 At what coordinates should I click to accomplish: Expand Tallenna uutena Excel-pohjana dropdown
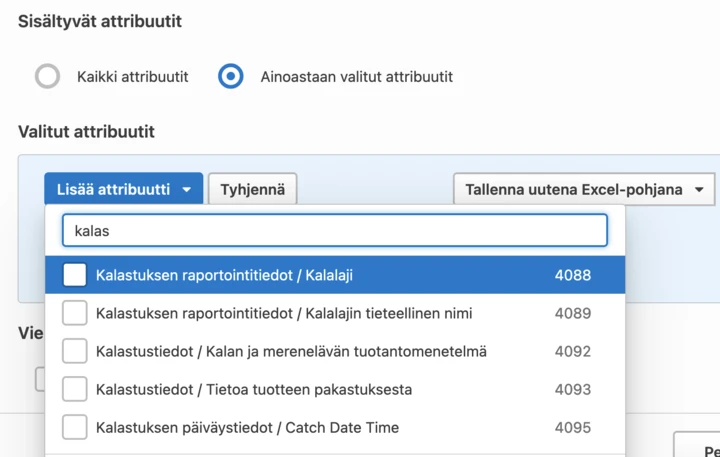click(574, 189)
